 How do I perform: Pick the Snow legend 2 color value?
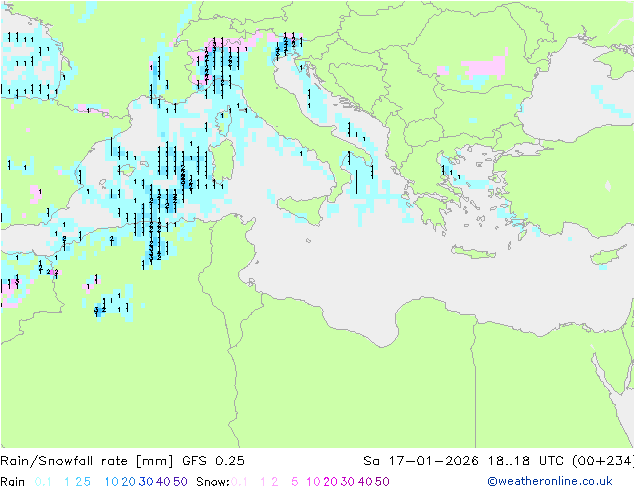pos(275,482)
